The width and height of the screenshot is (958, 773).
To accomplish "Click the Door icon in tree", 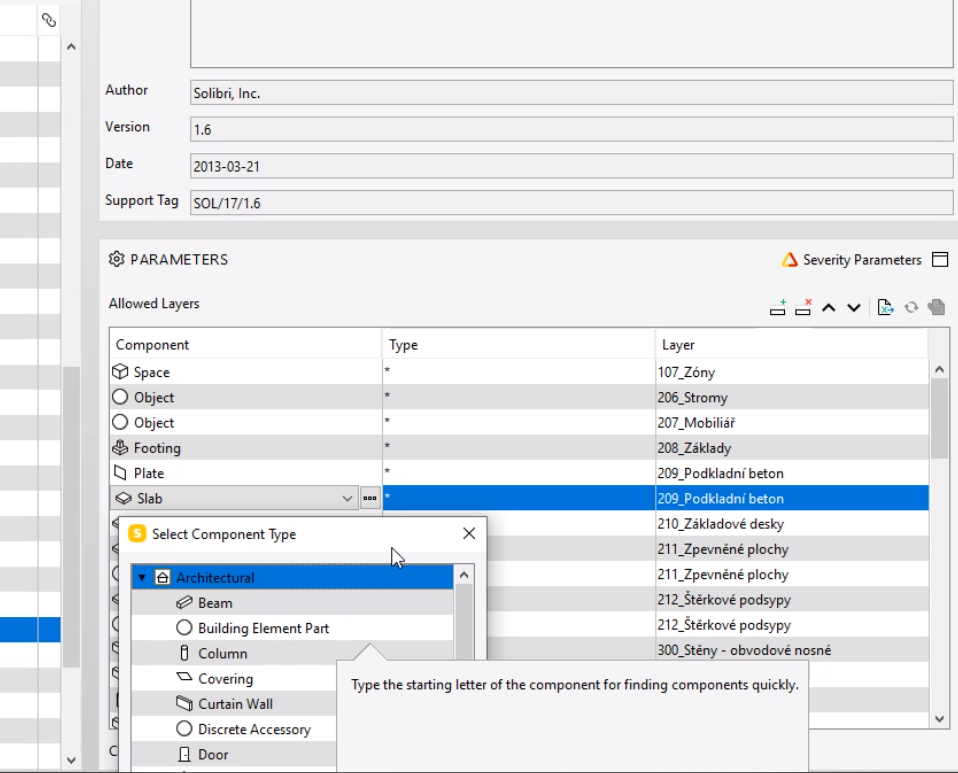I will (x=184, y=755).
